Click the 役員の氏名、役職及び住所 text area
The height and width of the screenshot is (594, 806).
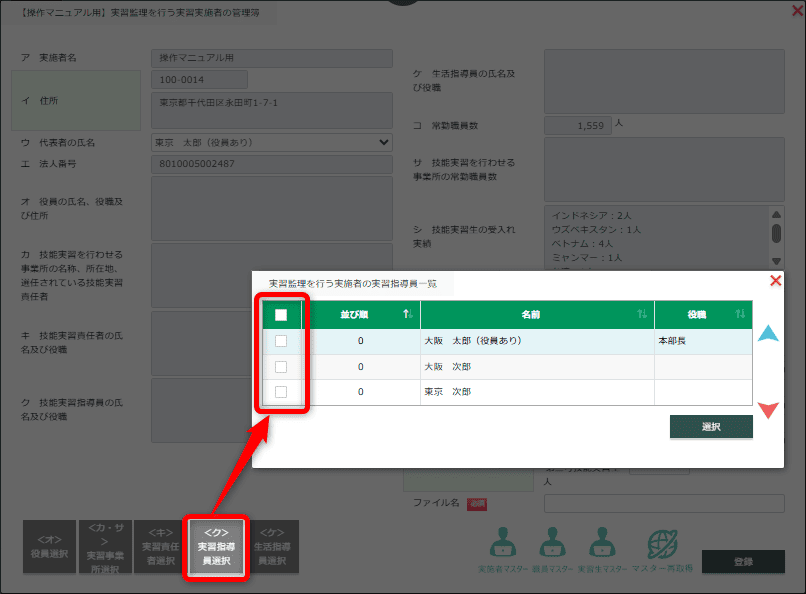[x=272, y=208]
